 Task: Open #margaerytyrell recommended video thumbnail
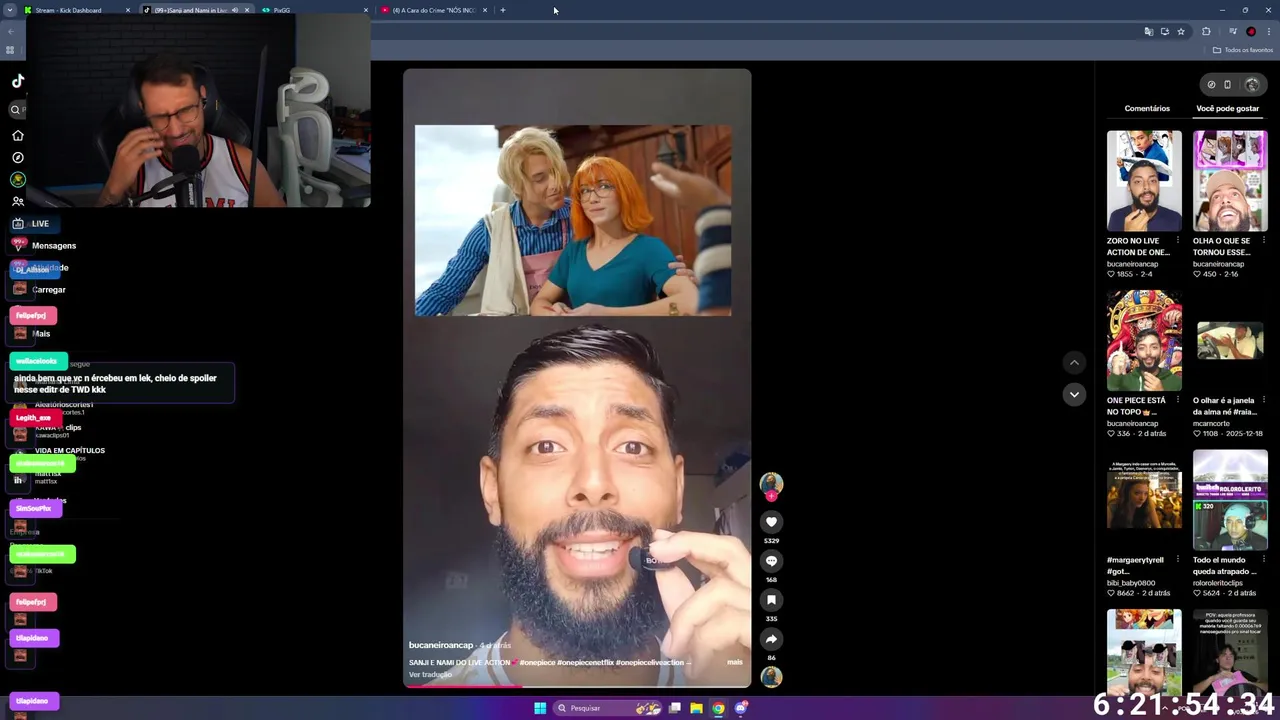tap(1144, 500)
